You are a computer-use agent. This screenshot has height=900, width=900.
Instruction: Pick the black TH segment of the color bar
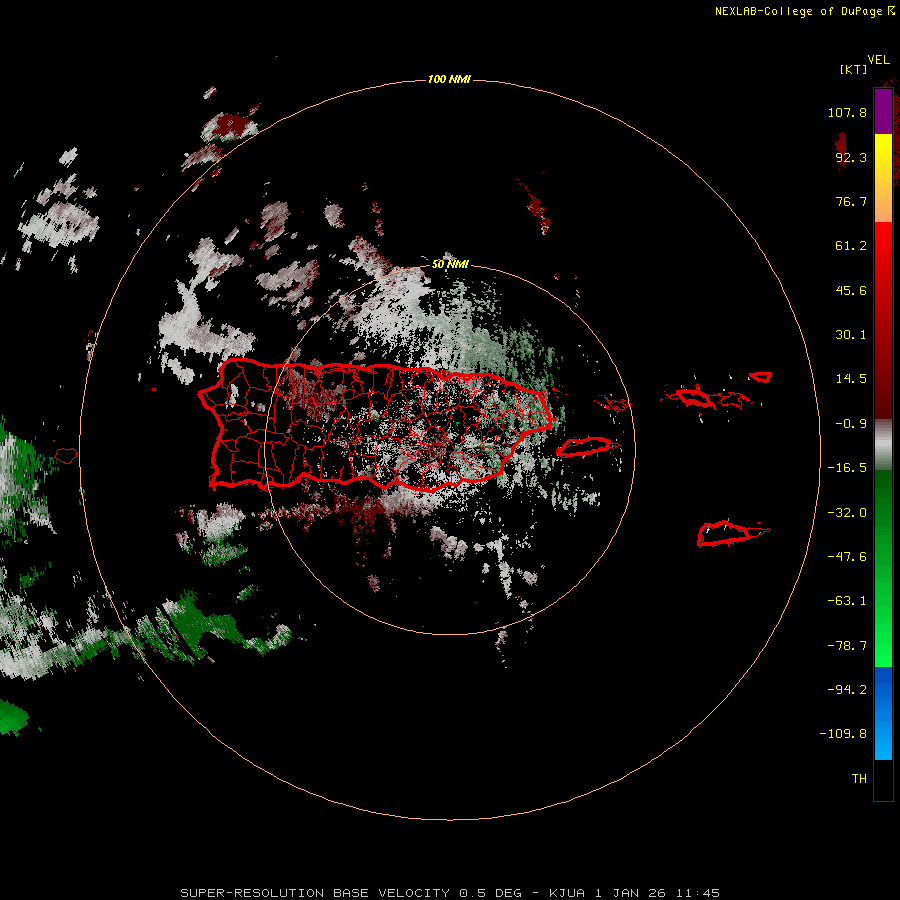point(883,780)
